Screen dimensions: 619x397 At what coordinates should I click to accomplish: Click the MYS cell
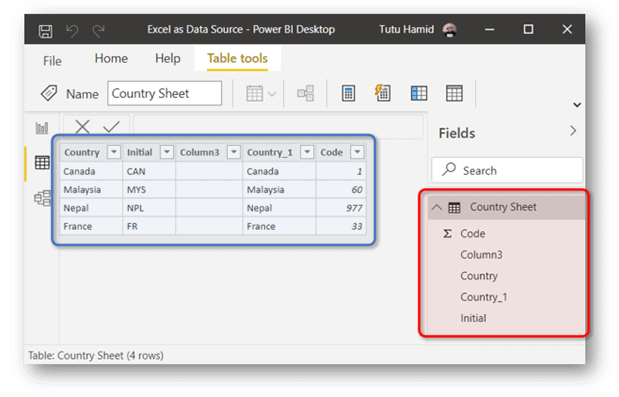pos(149,190)
